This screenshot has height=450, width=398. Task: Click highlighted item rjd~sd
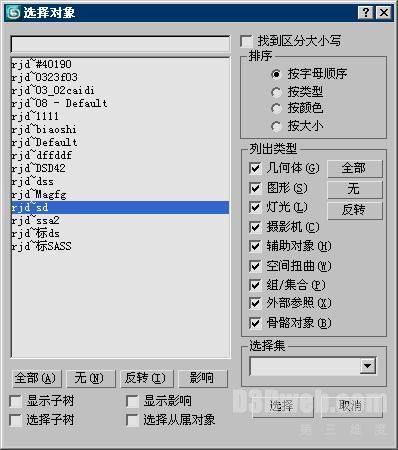(120, 208)
